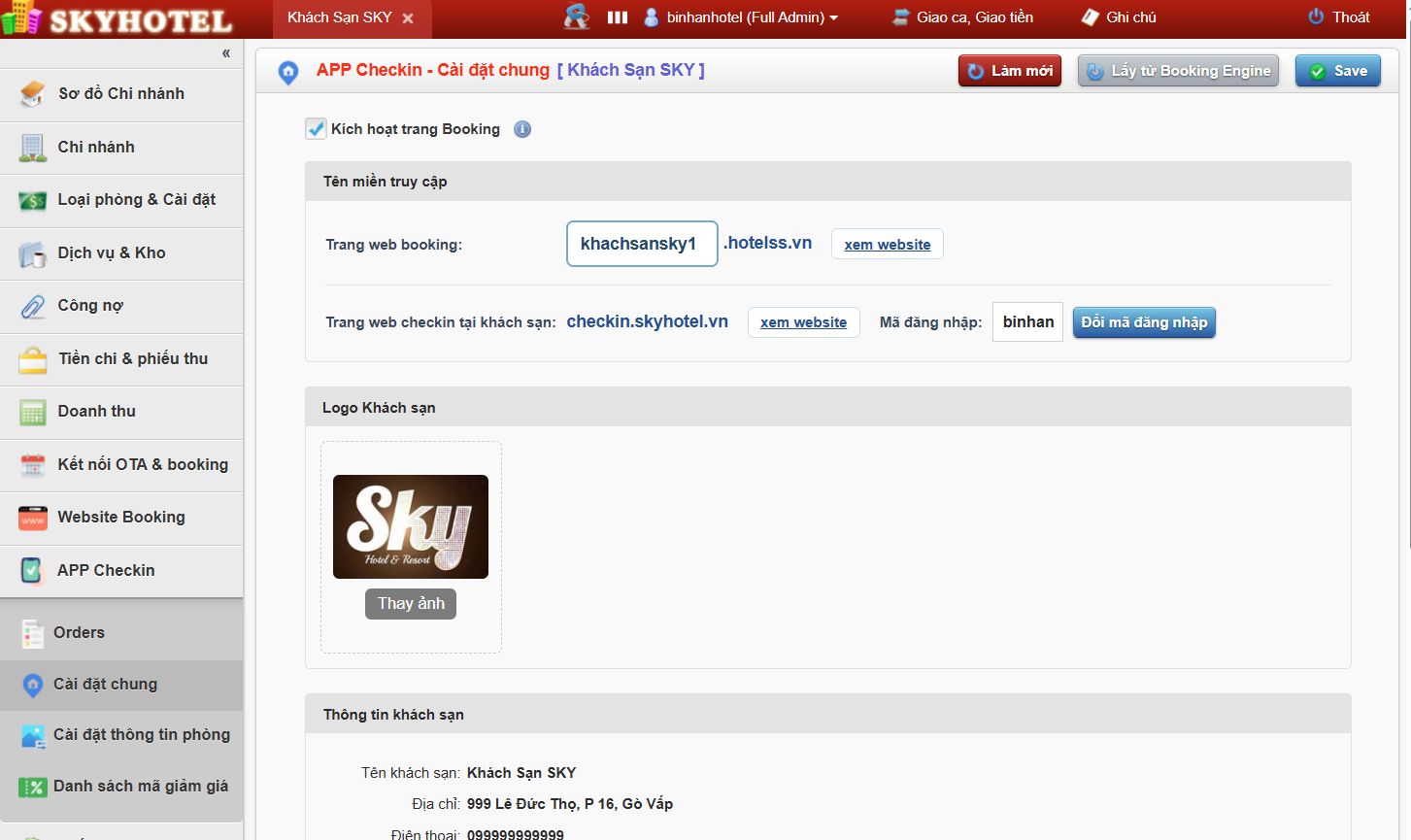Open Tiền chi & phiếu thu icon
The width and height of the screenshot is (1411, 840).
point(32,359)
